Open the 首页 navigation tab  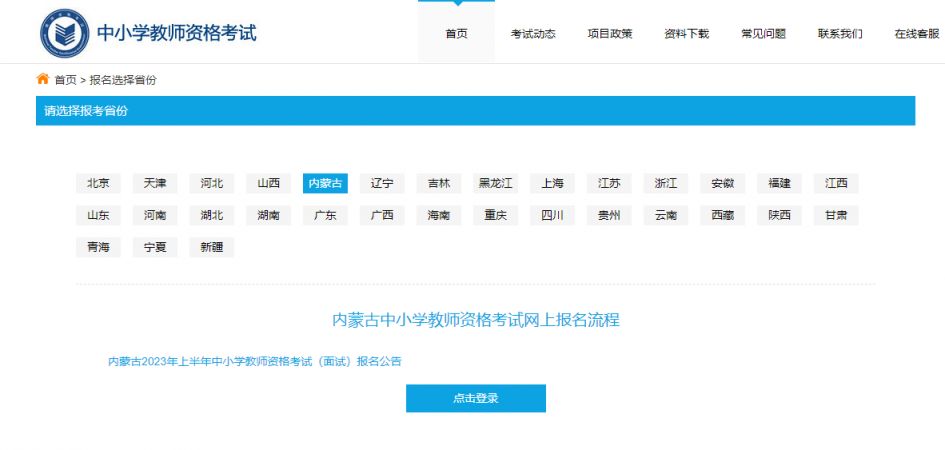coord(456,34)
